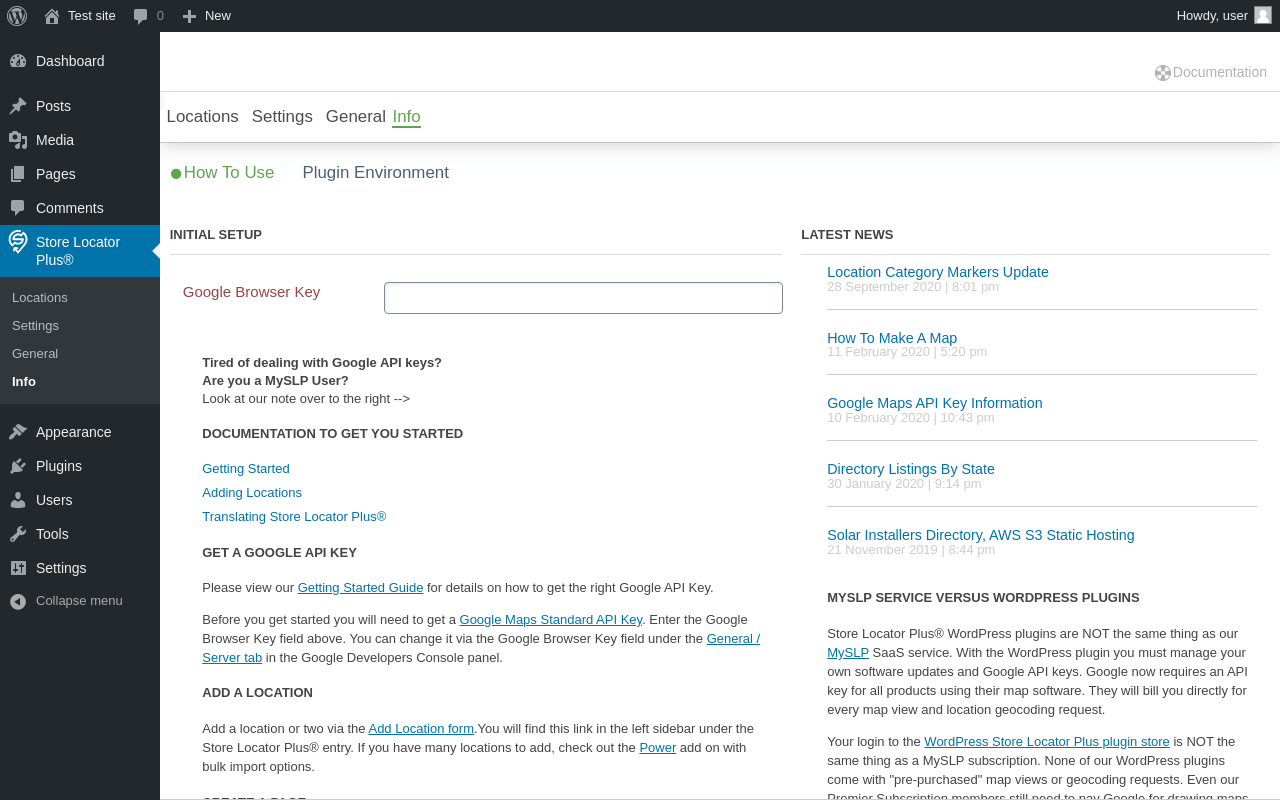
Task: Open the Adding Locations link
Action: 252,493
